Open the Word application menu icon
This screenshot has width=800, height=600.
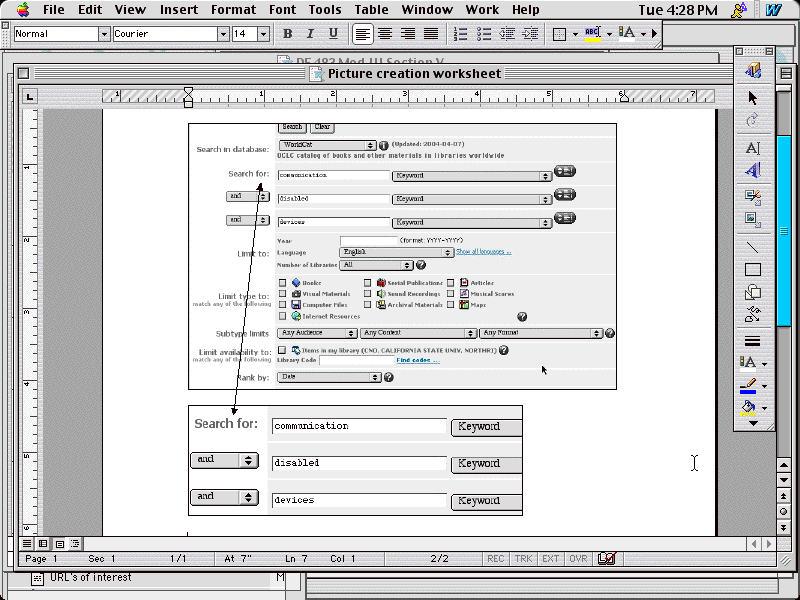click(774, 10)
